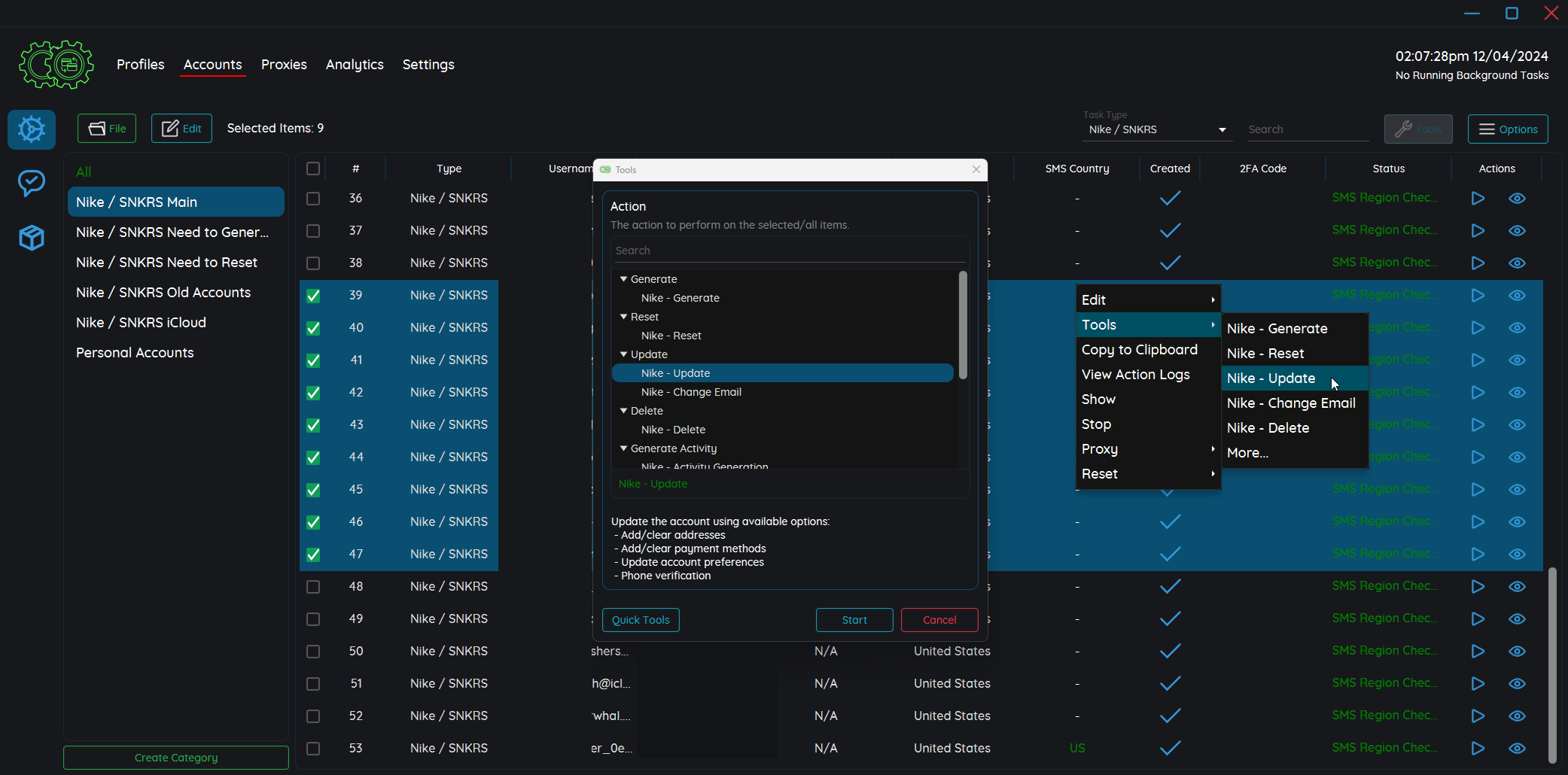The image size is (1568, 775).
Task: Click the eye icon for row 37
Action: pyautogui.click(x=1517, y=231)
